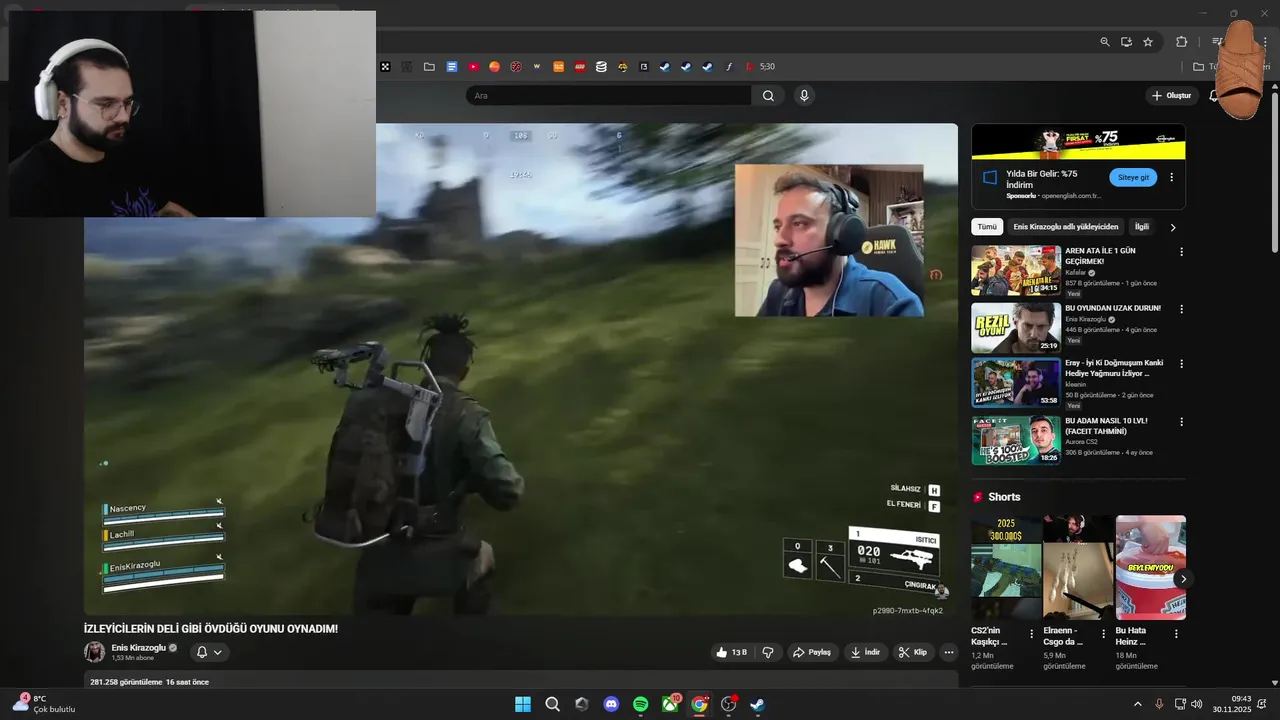1280x720 pixels.
Task: Open the 09:43 clock and date flyout
Action: tap(1232, 704)
